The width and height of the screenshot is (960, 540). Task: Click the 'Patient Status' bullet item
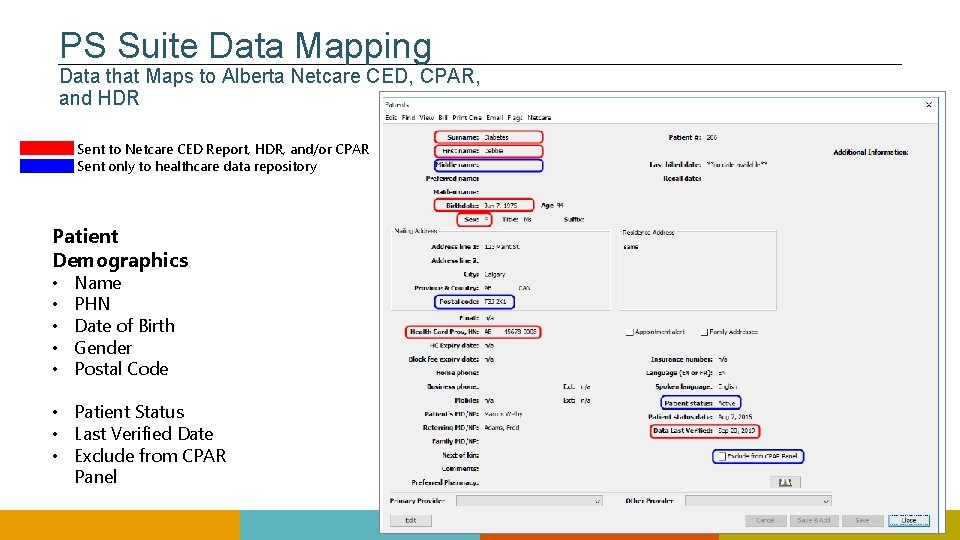click(x=129, y=411)
